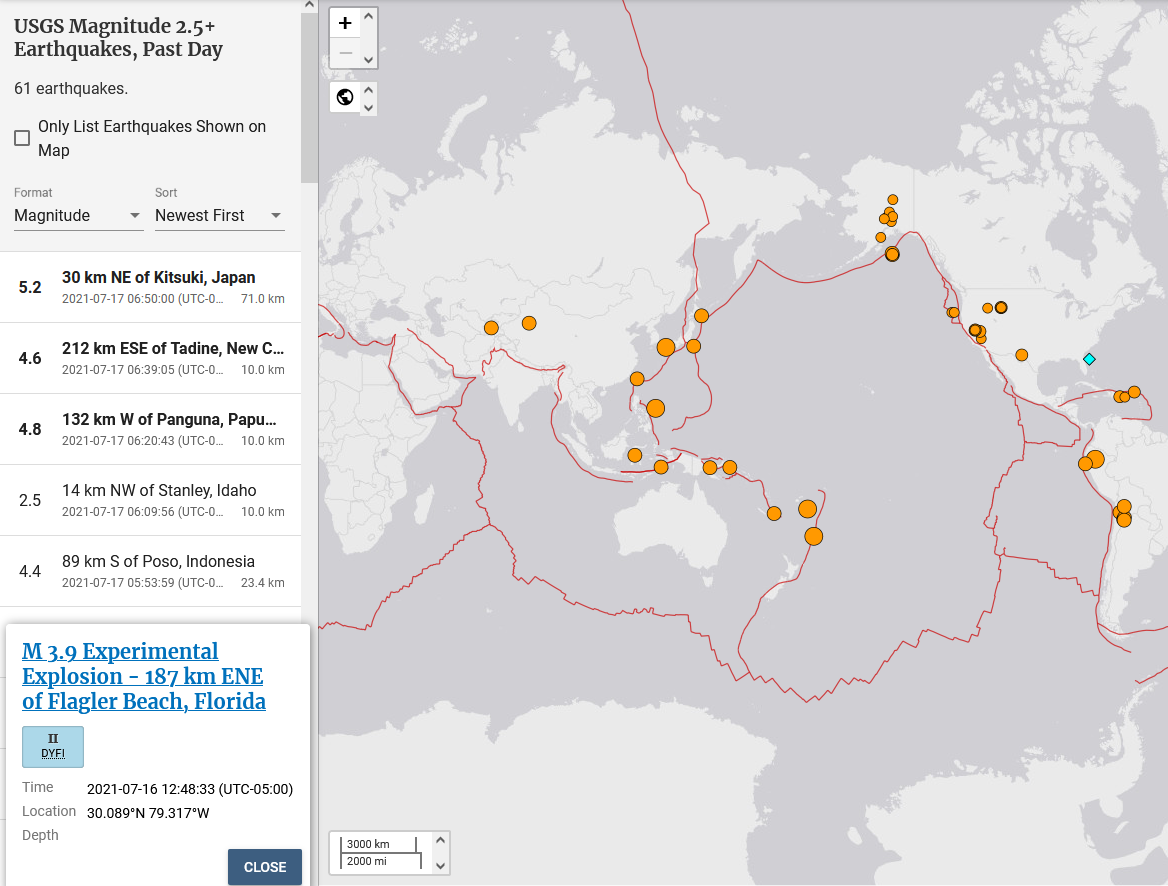Screen dimensions: 1168x886
Task: Click the "61 earthquakes." count text
Action: point(71,89)
